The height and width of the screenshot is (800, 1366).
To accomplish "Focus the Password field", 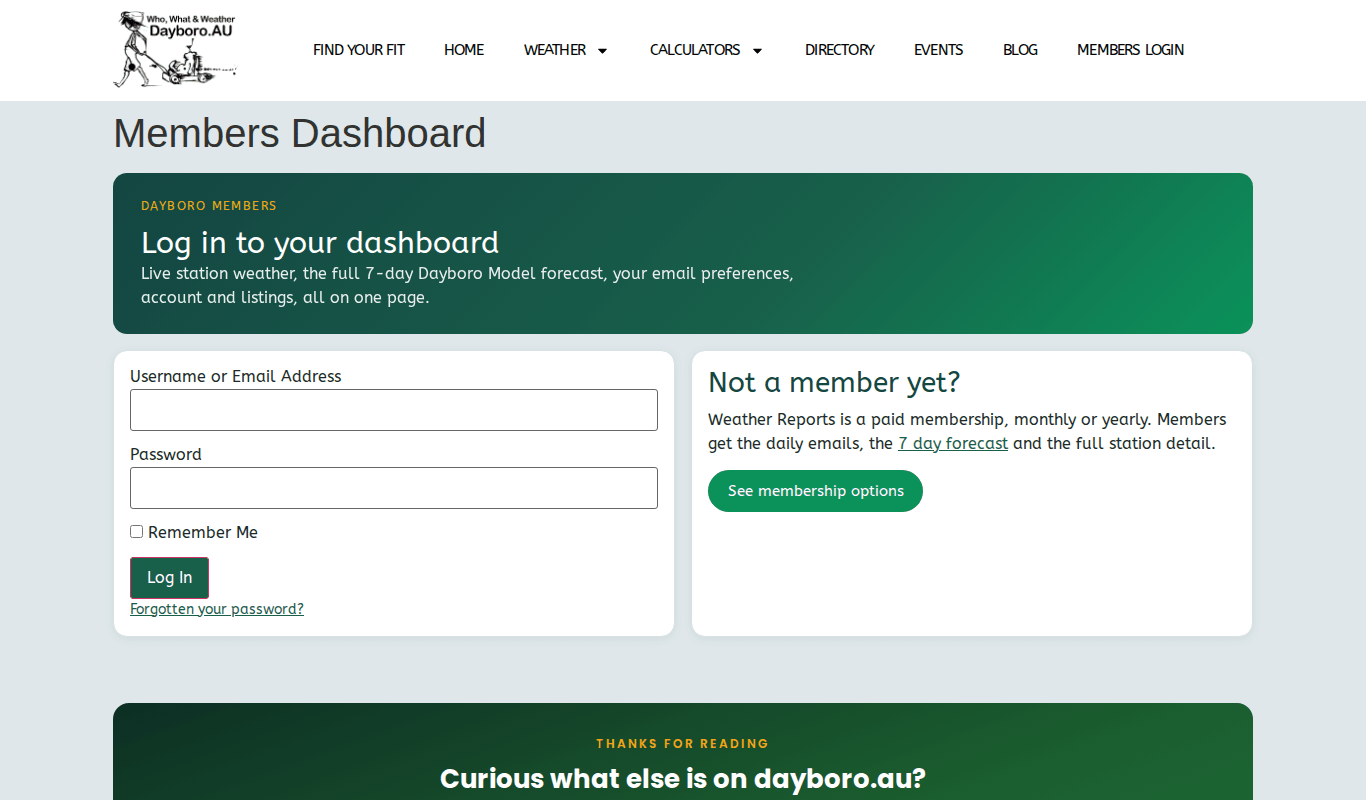I will [x=394, y=488].
